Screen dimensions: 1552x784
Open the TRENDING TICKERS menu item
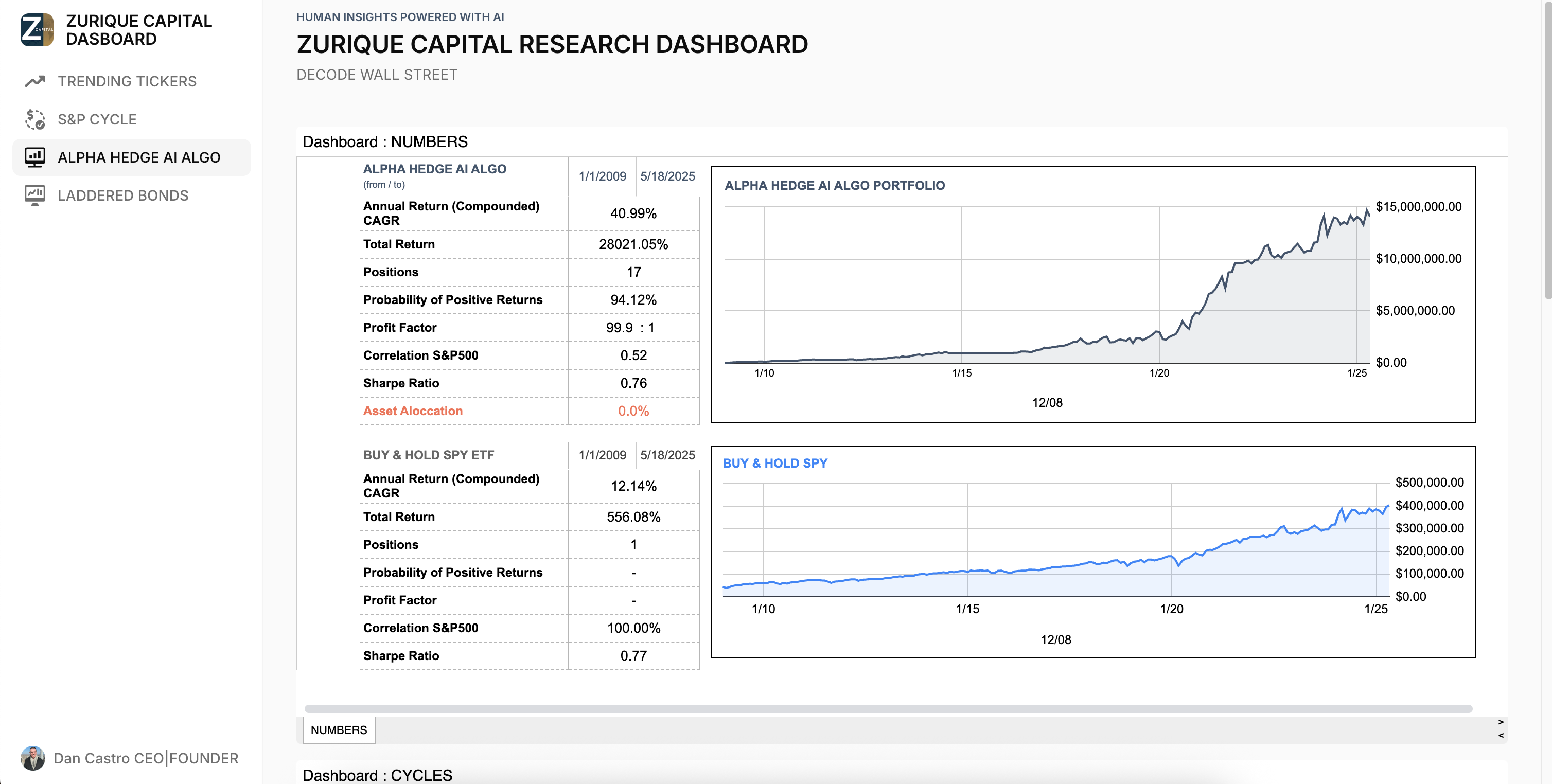point(127,81)
